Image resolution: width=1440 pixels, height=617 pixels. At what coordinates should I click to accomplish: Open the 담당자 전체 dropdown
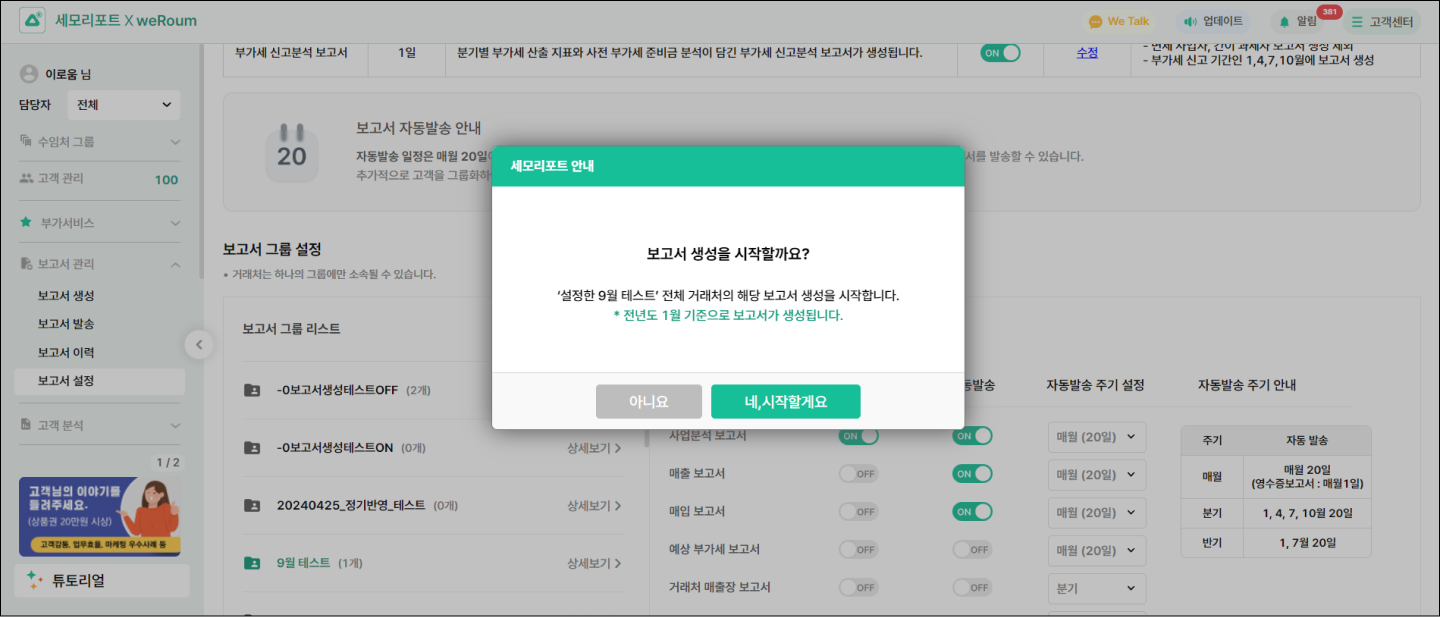coord(124,105)
